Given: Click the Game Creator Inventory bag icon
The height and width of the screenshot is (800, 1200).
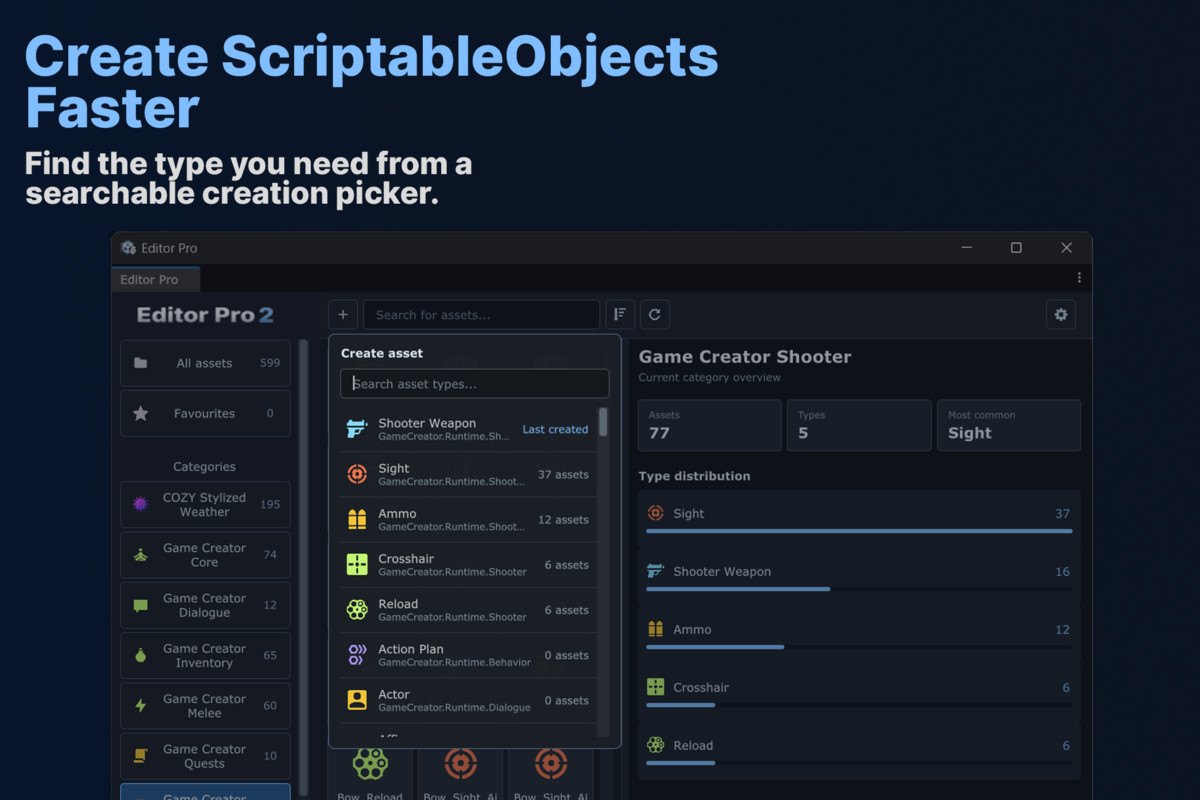Looking at the screenshot, I should [x=141, y=655].
